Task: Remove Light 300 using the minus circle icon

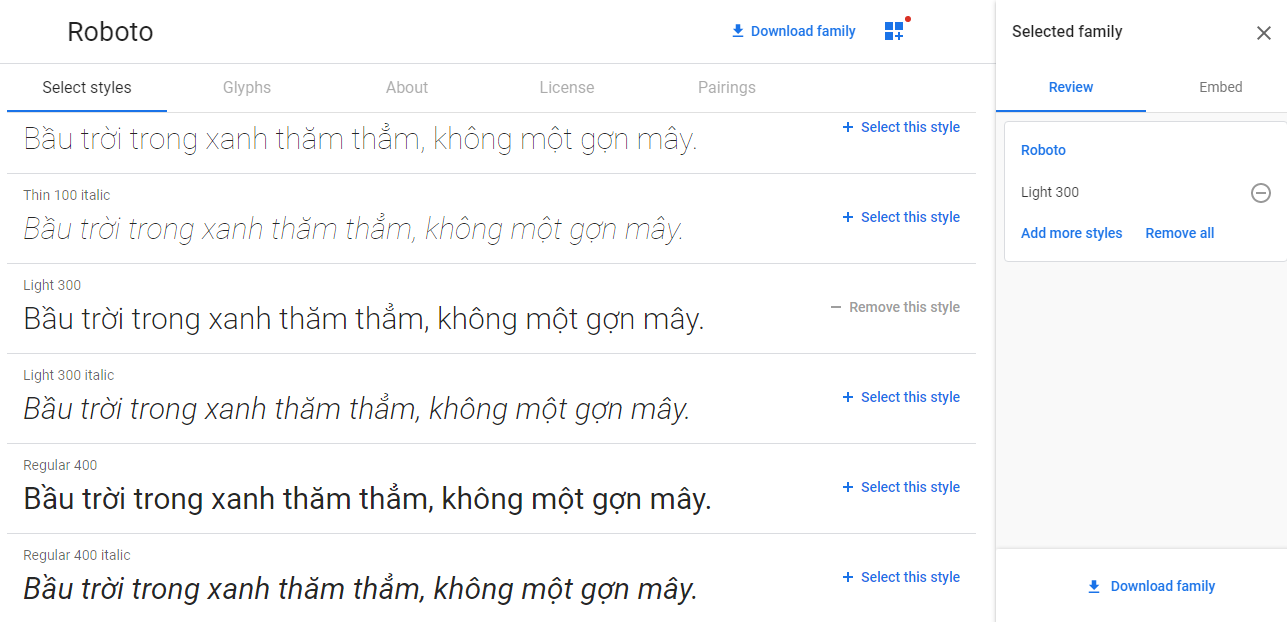Action: [1261, 193]
